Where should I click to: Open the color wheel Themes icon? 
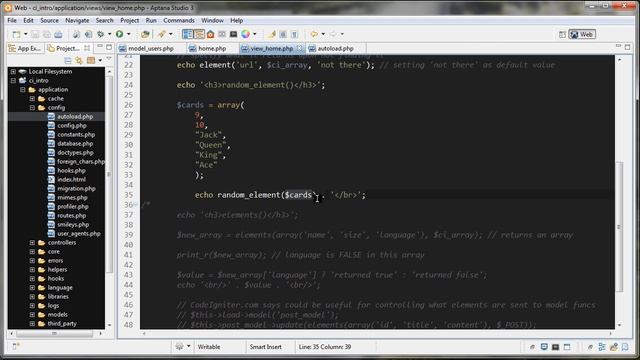click(x=245, y=34)
